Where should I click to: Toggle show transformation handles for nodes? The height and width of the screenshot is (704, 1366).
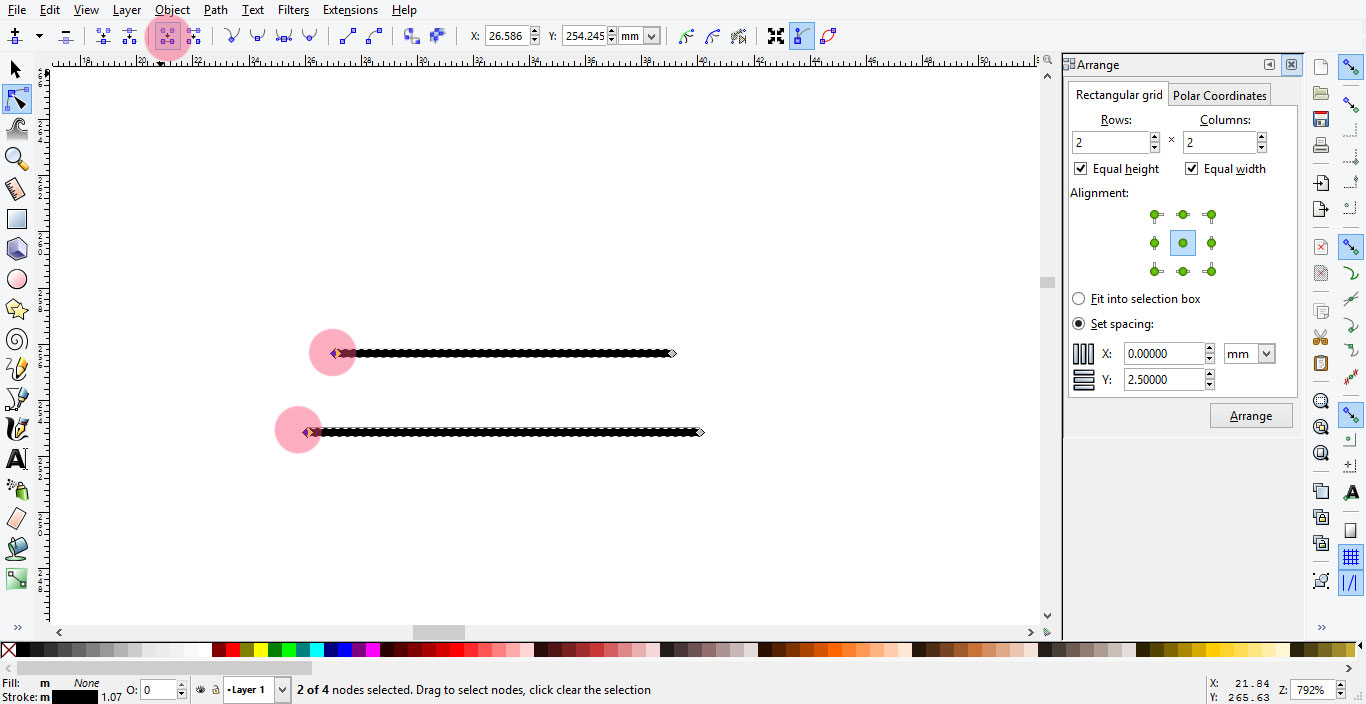tap(775, 36)
